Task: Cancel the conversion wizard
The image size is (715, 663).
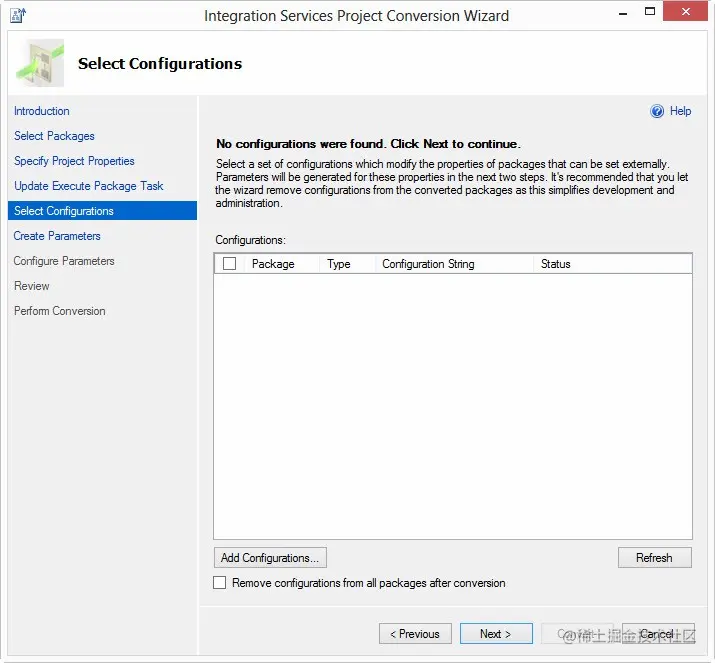Action: tap(658, 634)
